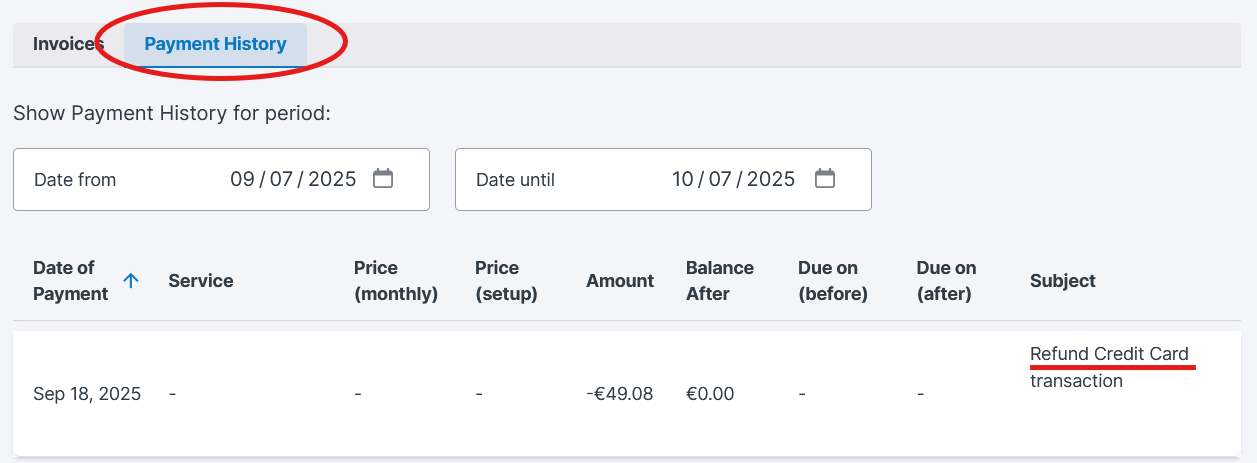Open the Date until calendar picker icon
The width and height of the screenshot is (1257, 463).
click(825, 179)
